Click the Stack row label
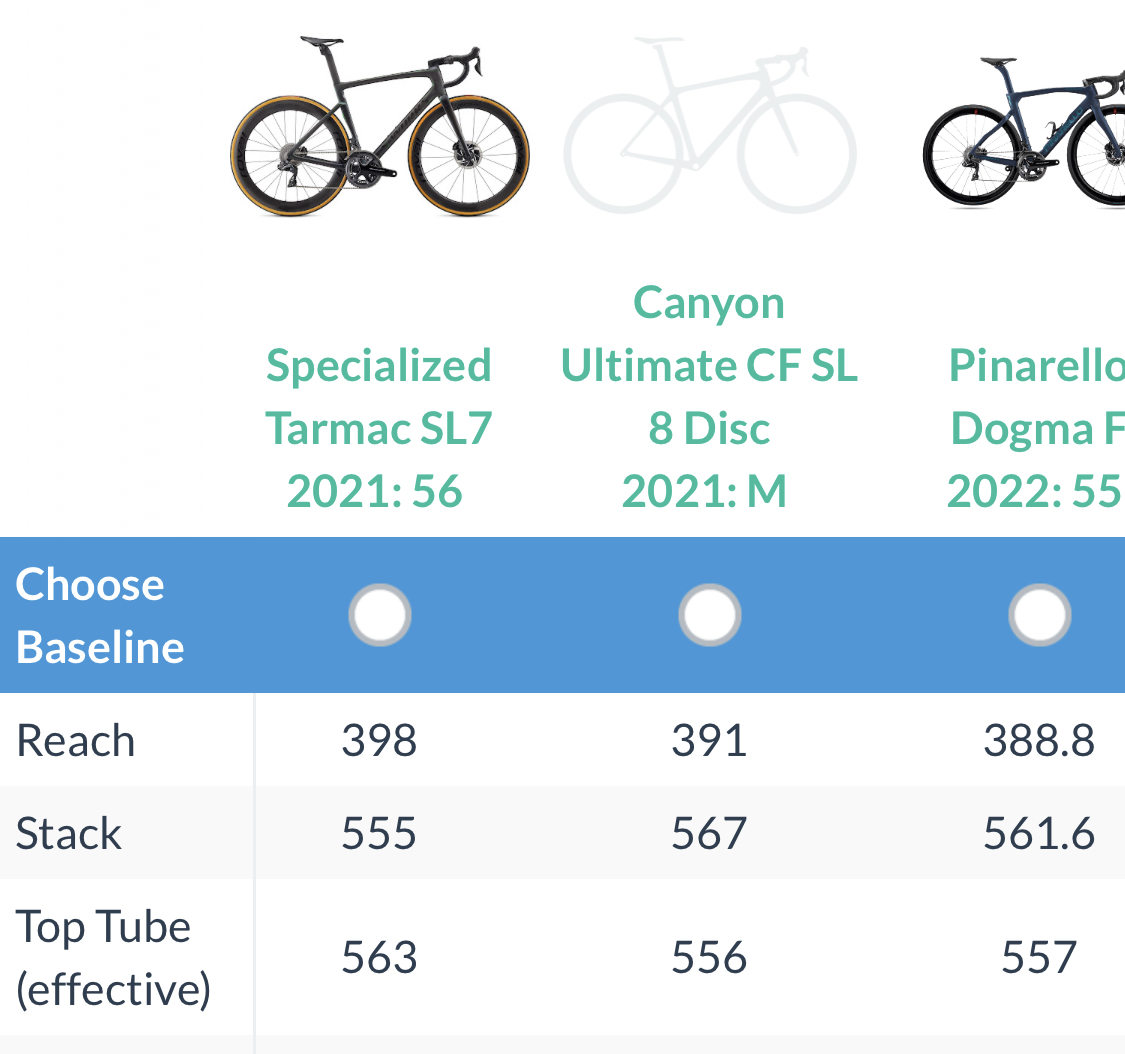Image resolution: width=1125 pixels, height=1054 pixels. coord(69,834)
